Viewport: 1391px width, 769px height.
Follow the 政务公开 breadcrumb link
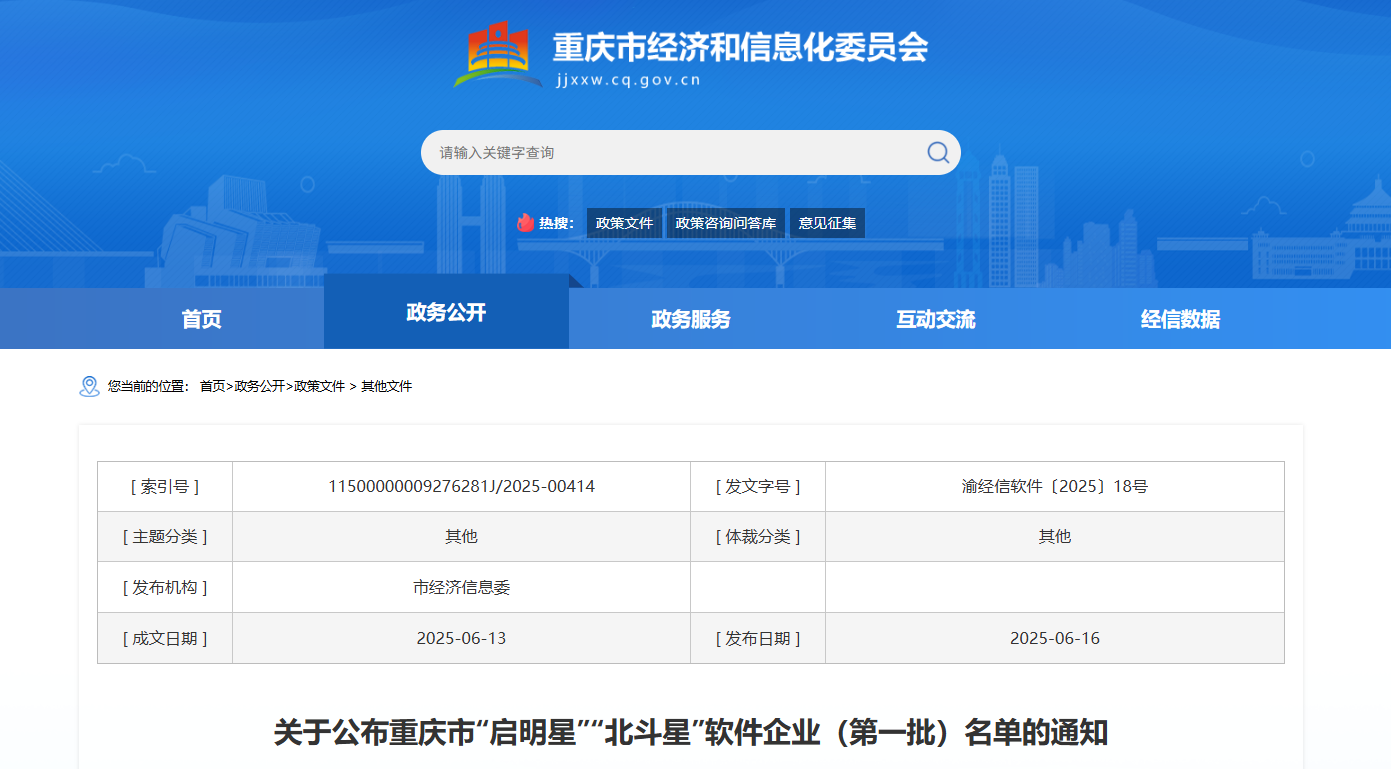point(259,386)
